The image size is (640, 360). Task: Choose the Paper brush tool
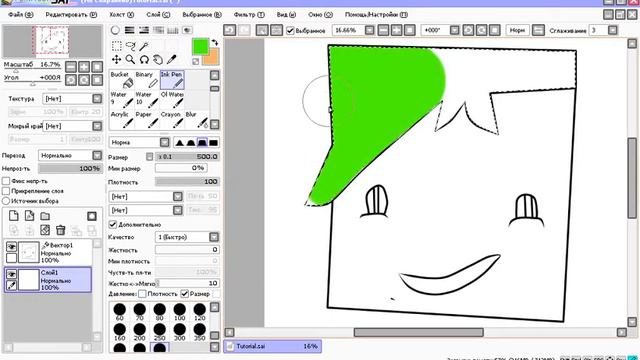point(147,120)
